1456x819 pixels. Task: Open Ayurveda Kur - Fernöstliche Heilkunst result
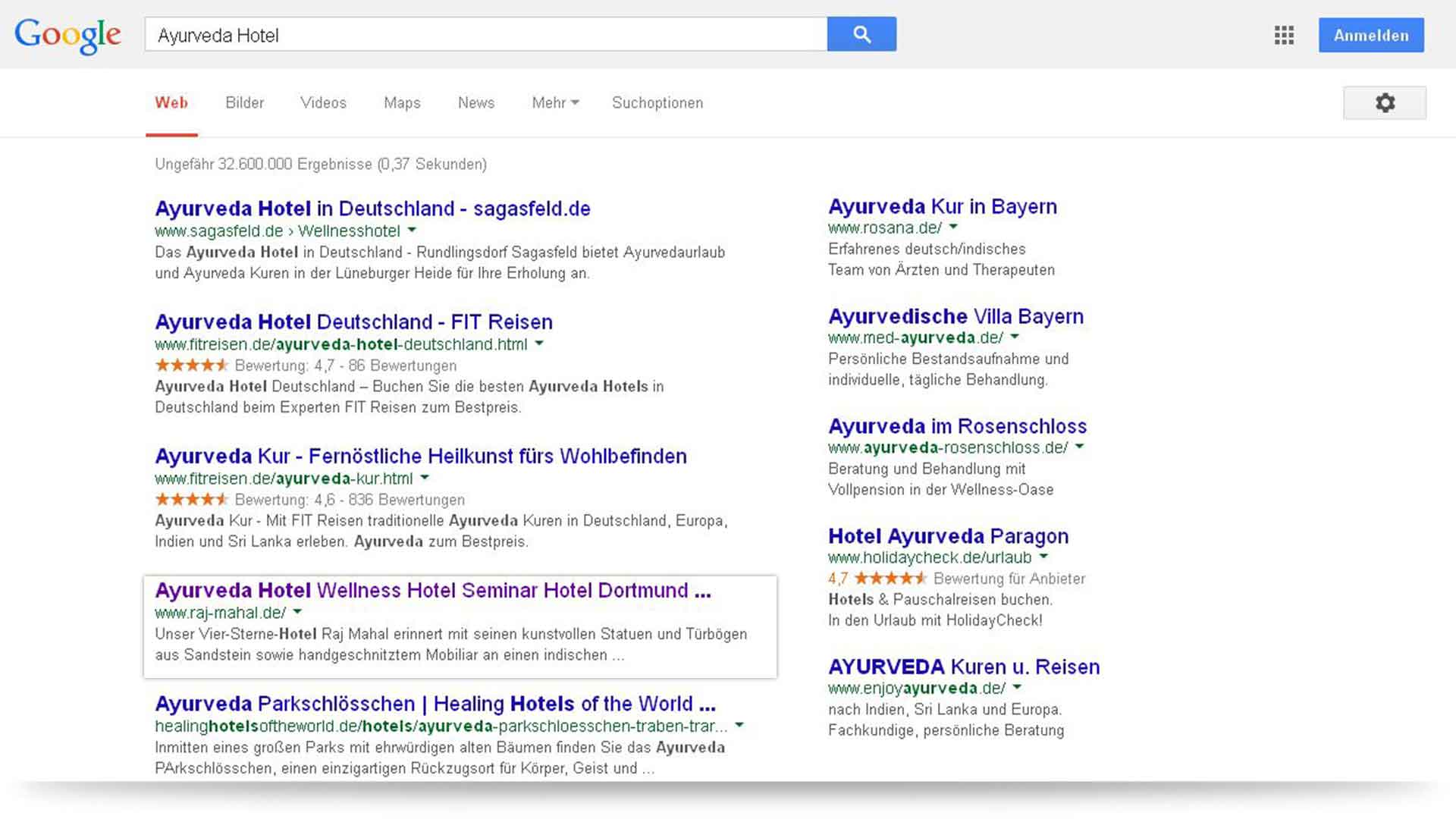421,456
